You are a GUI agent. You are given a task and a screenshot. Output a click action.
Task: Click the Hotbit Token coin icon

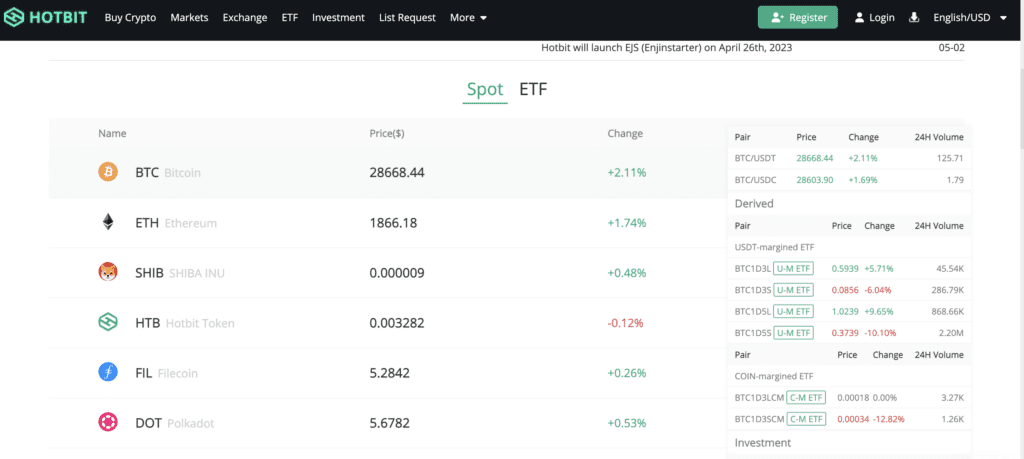click(108, 323)
